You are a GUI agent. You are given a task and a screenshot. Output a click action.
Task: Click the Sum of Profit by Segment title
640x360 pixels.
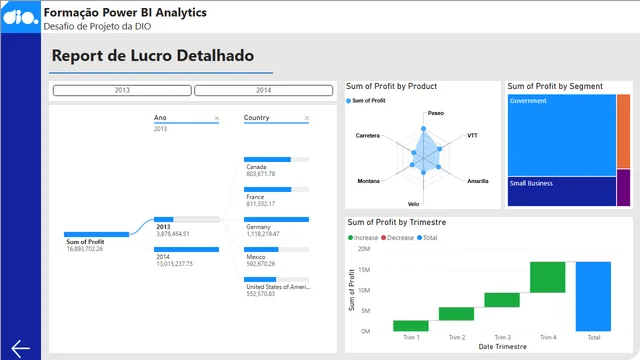coord(555,86)
